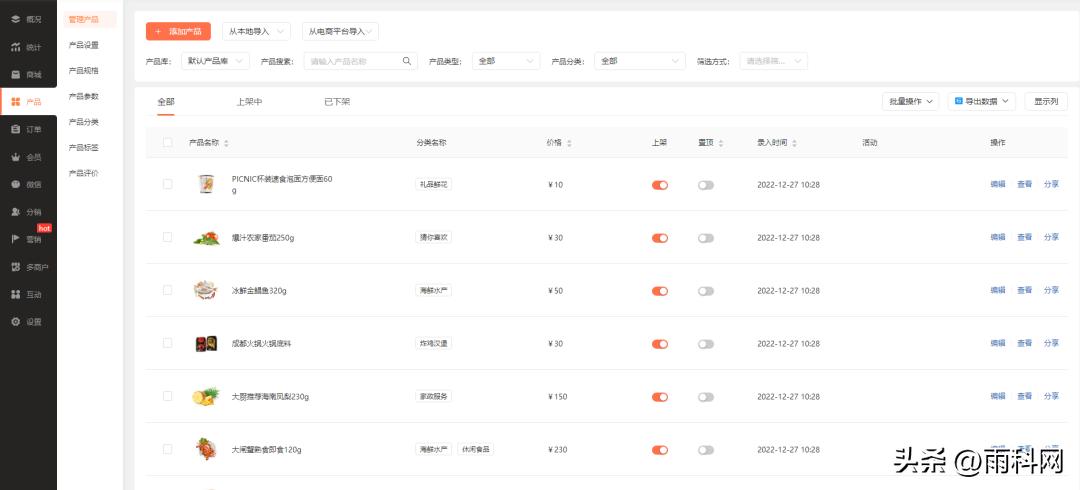The height and width of the screenshot is (490, 1080).
Task: Turn off 上架 switch for 冰鲜金鲳鱼320g
Action: coord(660,291)
